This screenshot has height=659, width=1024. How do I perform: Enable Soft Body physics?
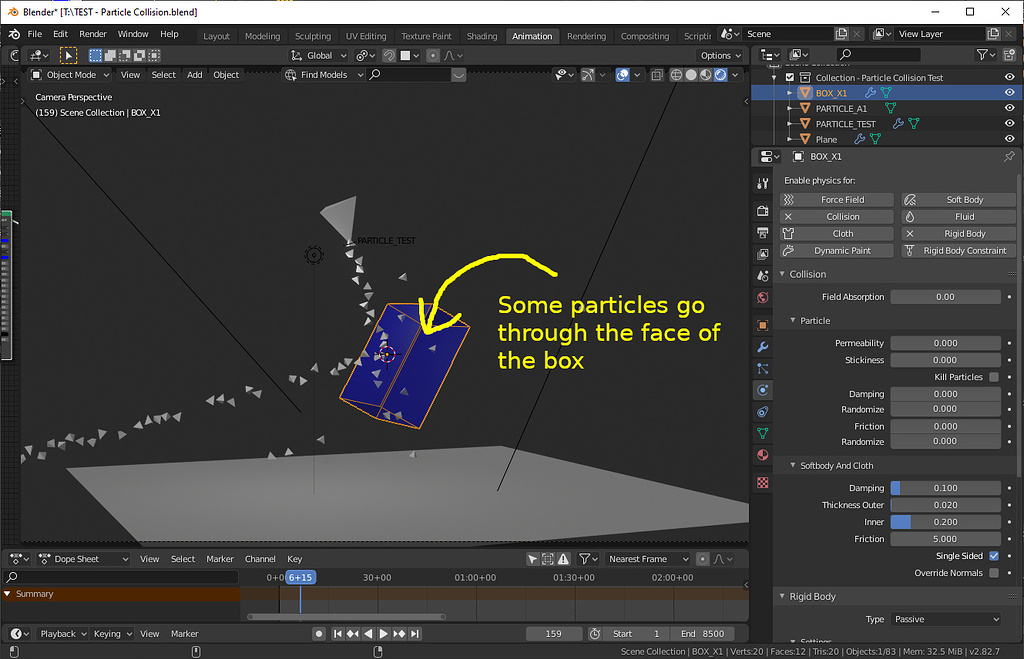tap(959, 200)
